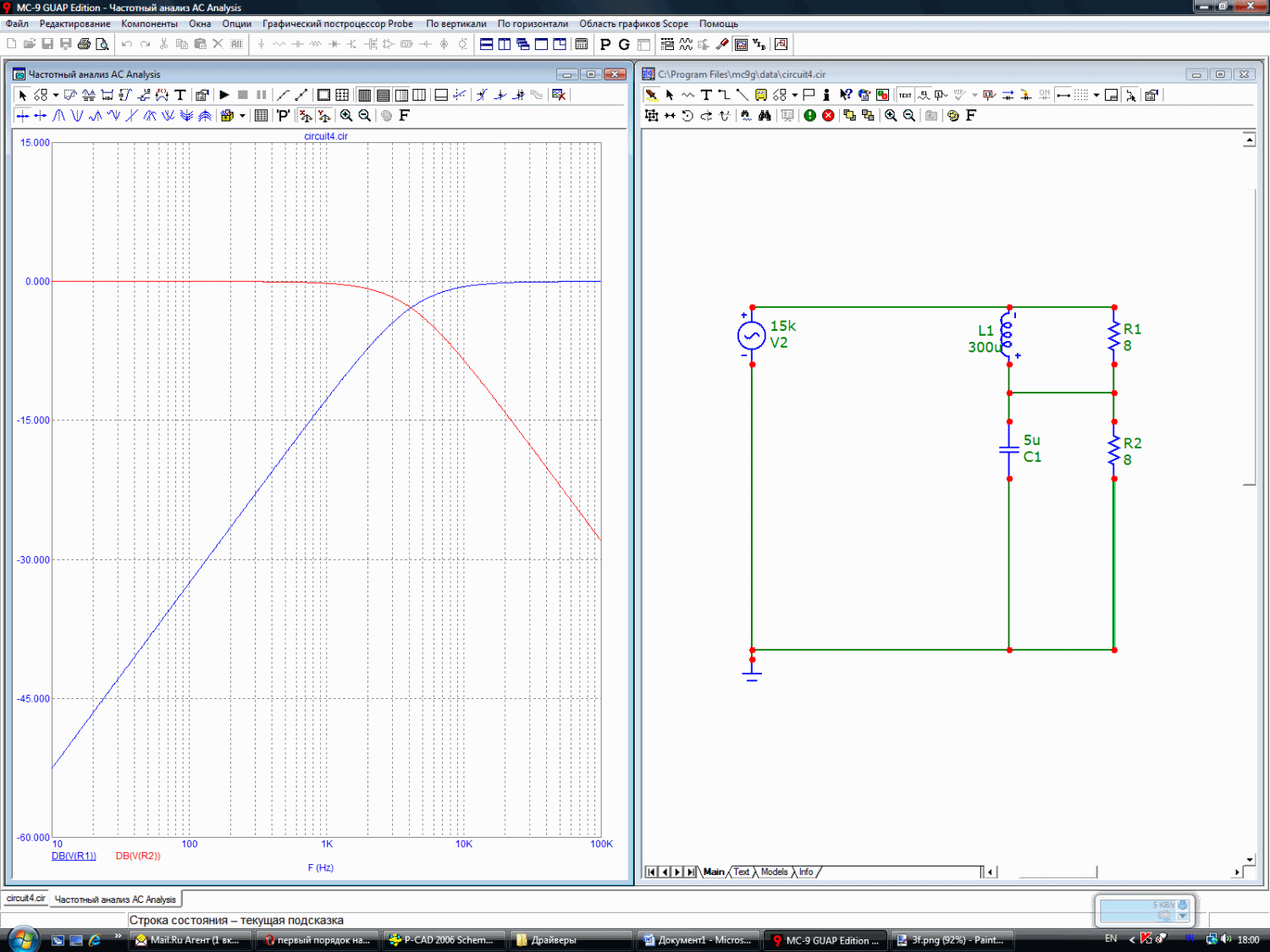Zoom in on the AC Analysis plot
The height and width of the screenshot is (952, 1270).
(x=346, y=116)
